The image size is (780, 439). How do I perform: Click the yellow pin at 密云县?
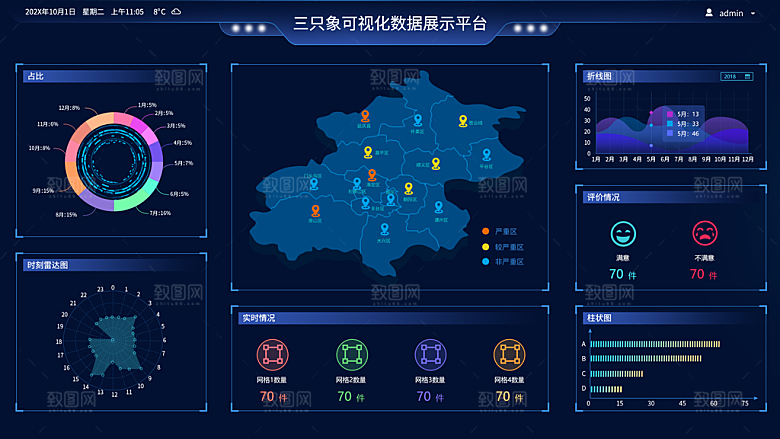point(463,121)
